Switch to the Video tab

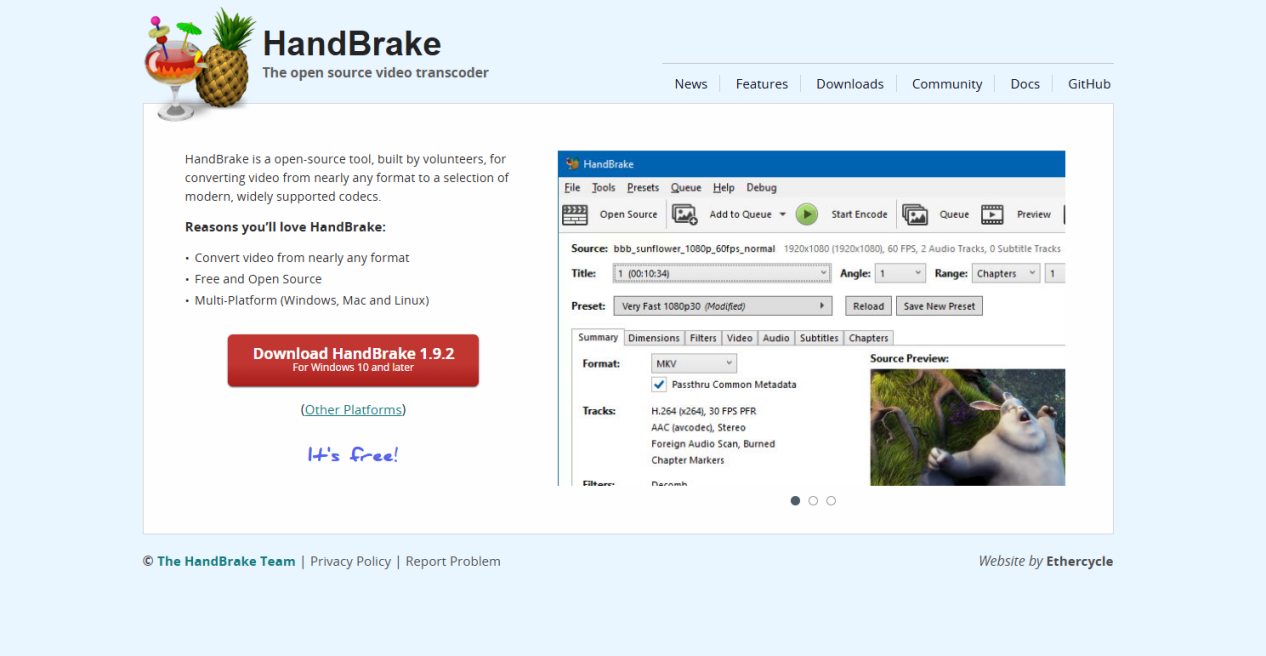click(740, 338)
